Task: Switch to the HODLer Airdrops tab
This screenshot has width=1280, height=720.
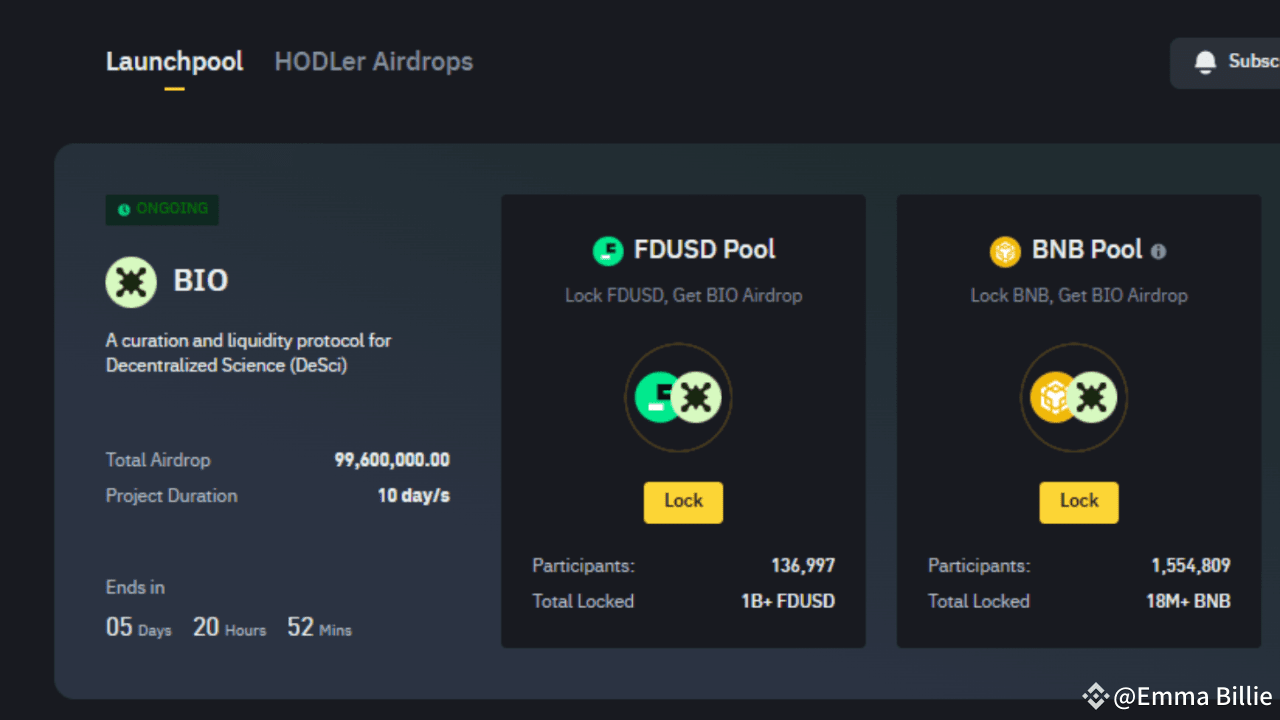Action: (373, 61)
